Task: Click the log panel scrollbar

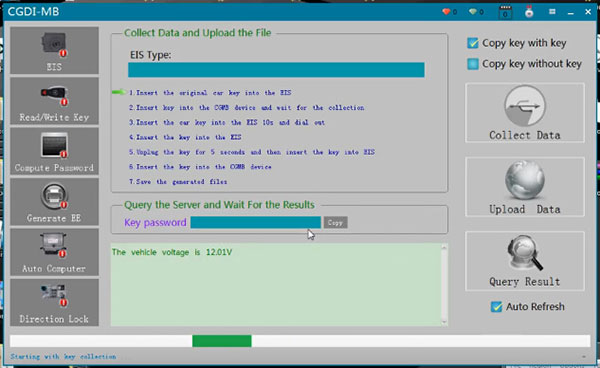Action: tap(444, 285)
